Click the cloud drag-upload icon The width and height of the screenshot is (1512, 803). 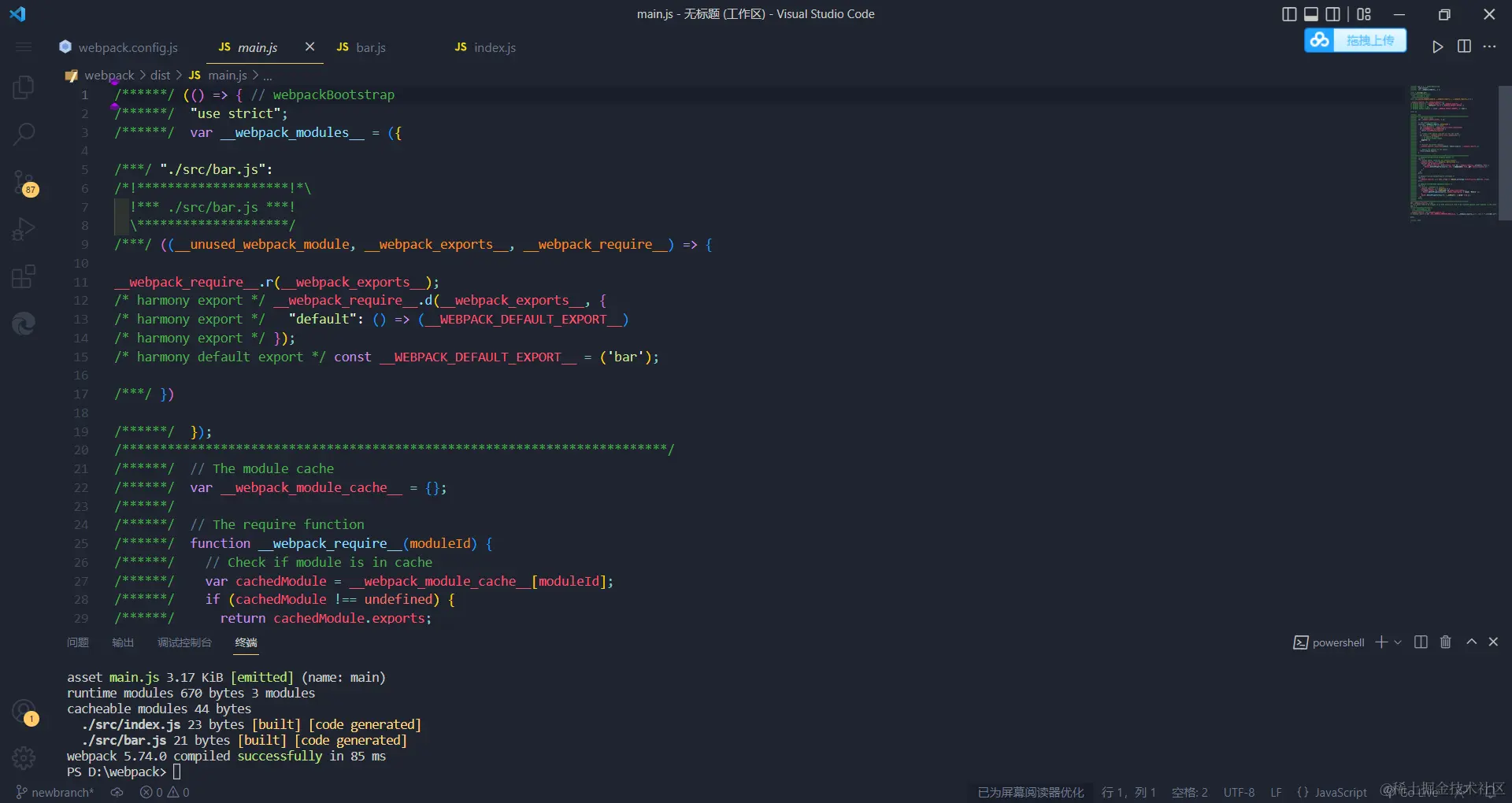[x=1320, y=40]
